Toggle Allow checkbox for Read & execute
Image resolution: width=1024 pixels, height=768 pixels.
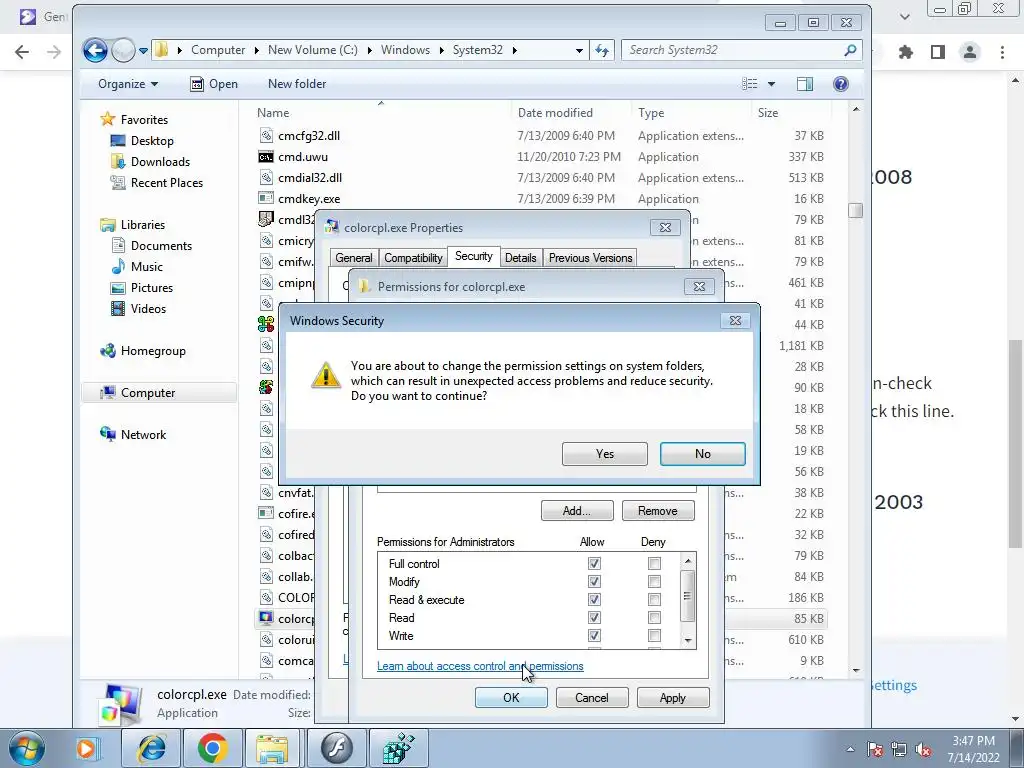pyautogui.click(x=594, y=600)
